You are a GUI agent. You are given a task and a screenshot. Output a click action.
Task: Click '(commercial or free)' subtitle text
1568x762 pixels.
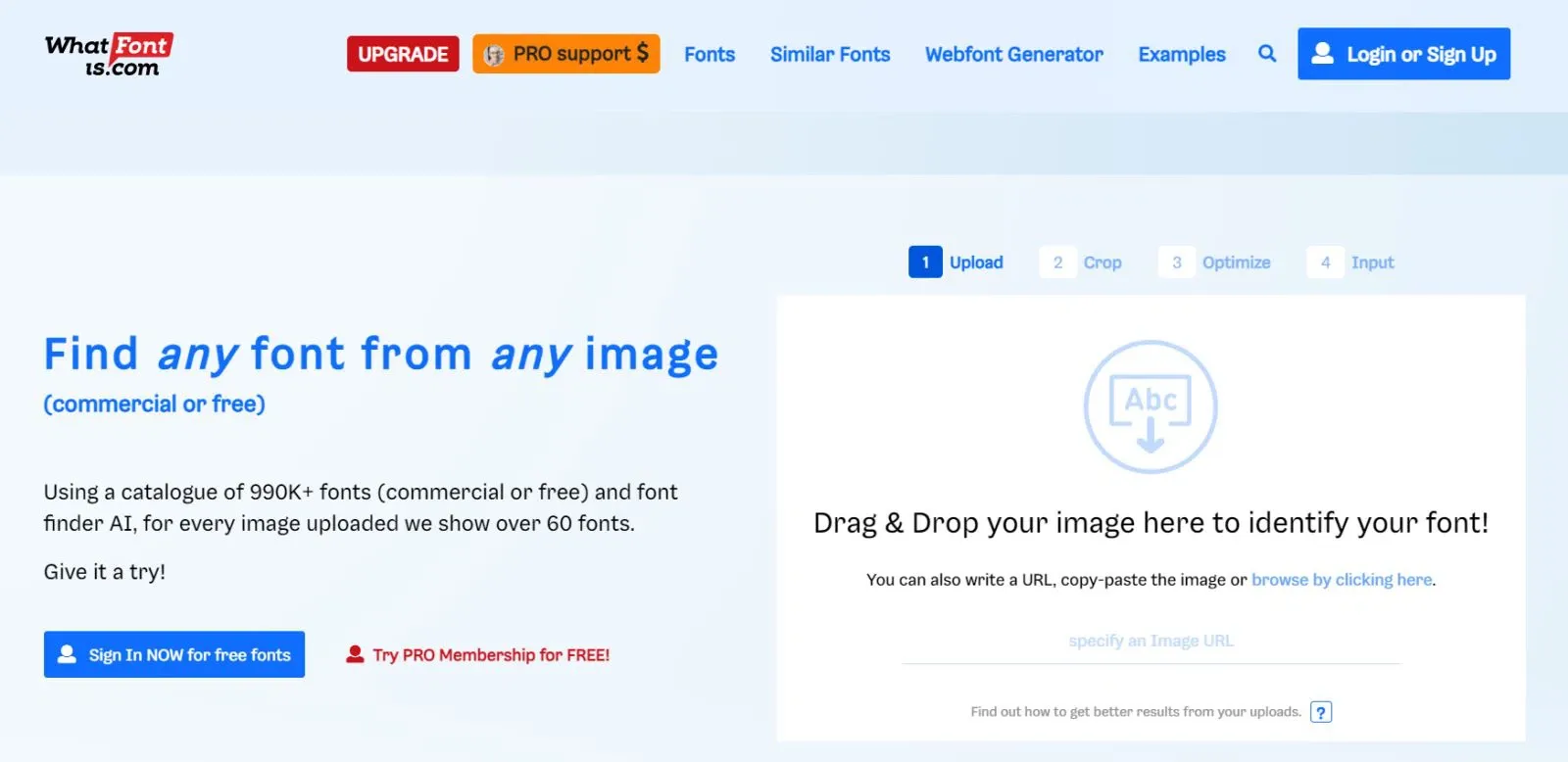pyautogui.click(x=155, y=405)
